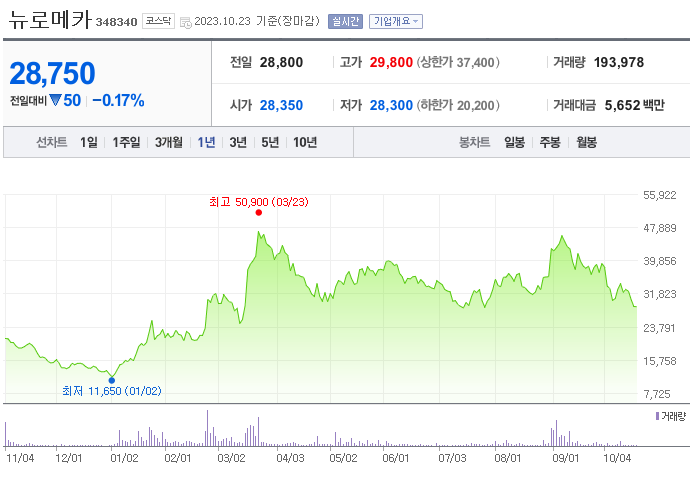Screen dimensions: 690x478
Task: Select the 3개월 line chart tab
Action: (x=169, y=142)
